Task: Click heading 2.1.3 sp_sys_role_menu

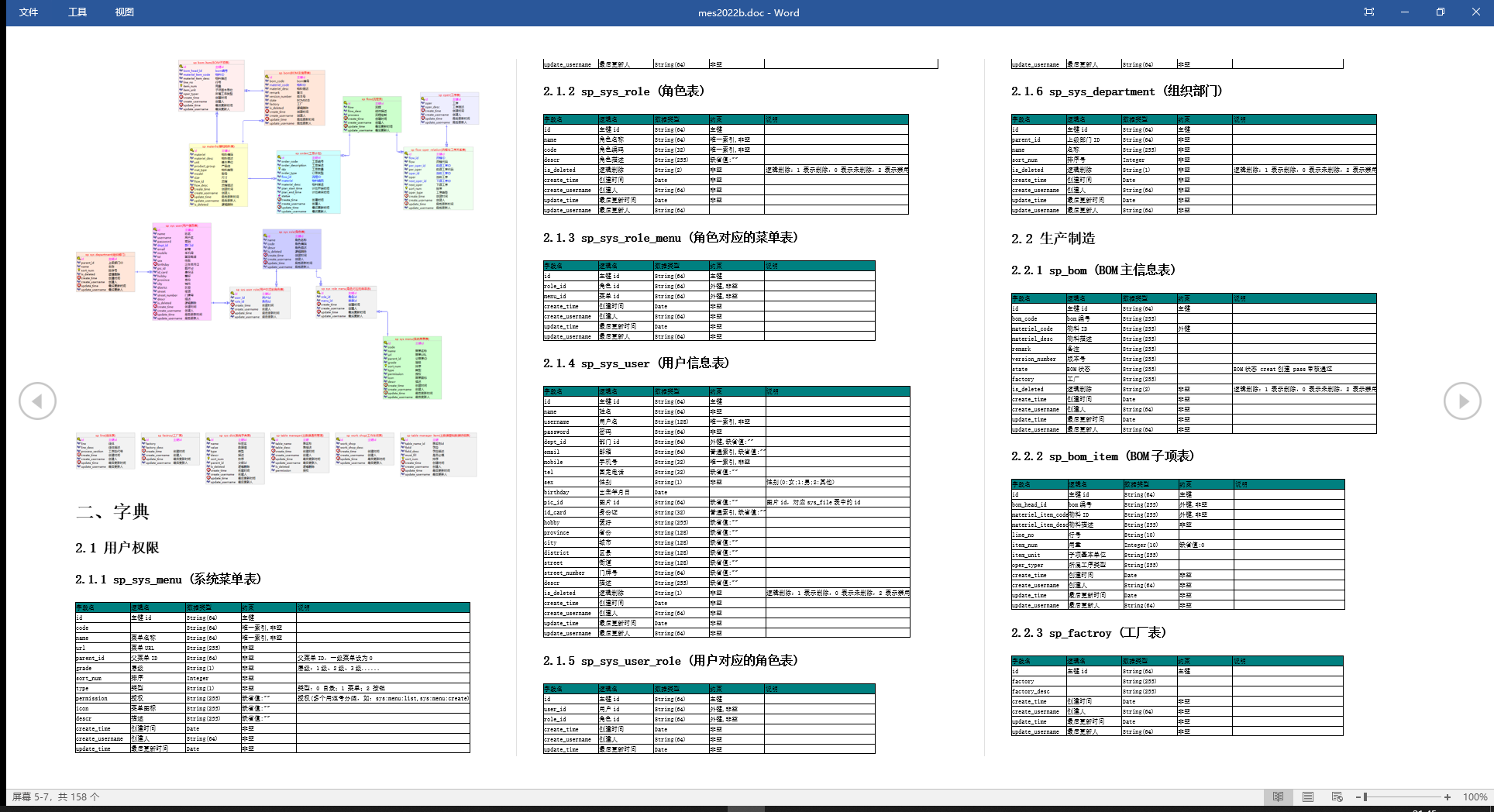Action: [670, 237]
